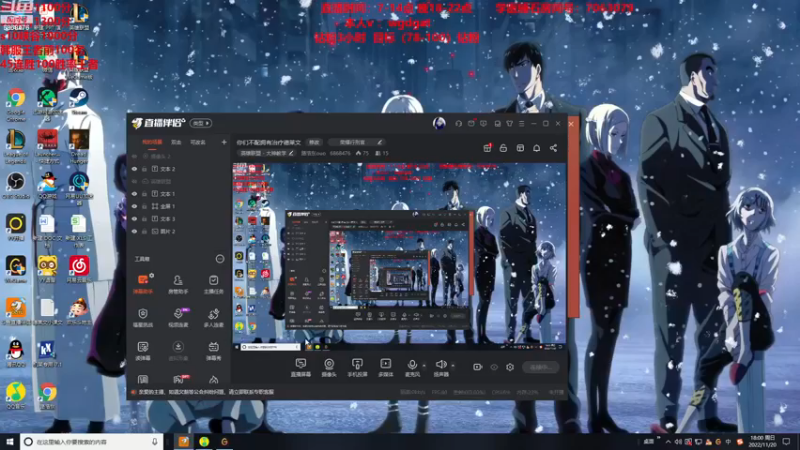Click the bottom notice bar message
Viewport: 800px width, 450px height.
pos(207,392)
